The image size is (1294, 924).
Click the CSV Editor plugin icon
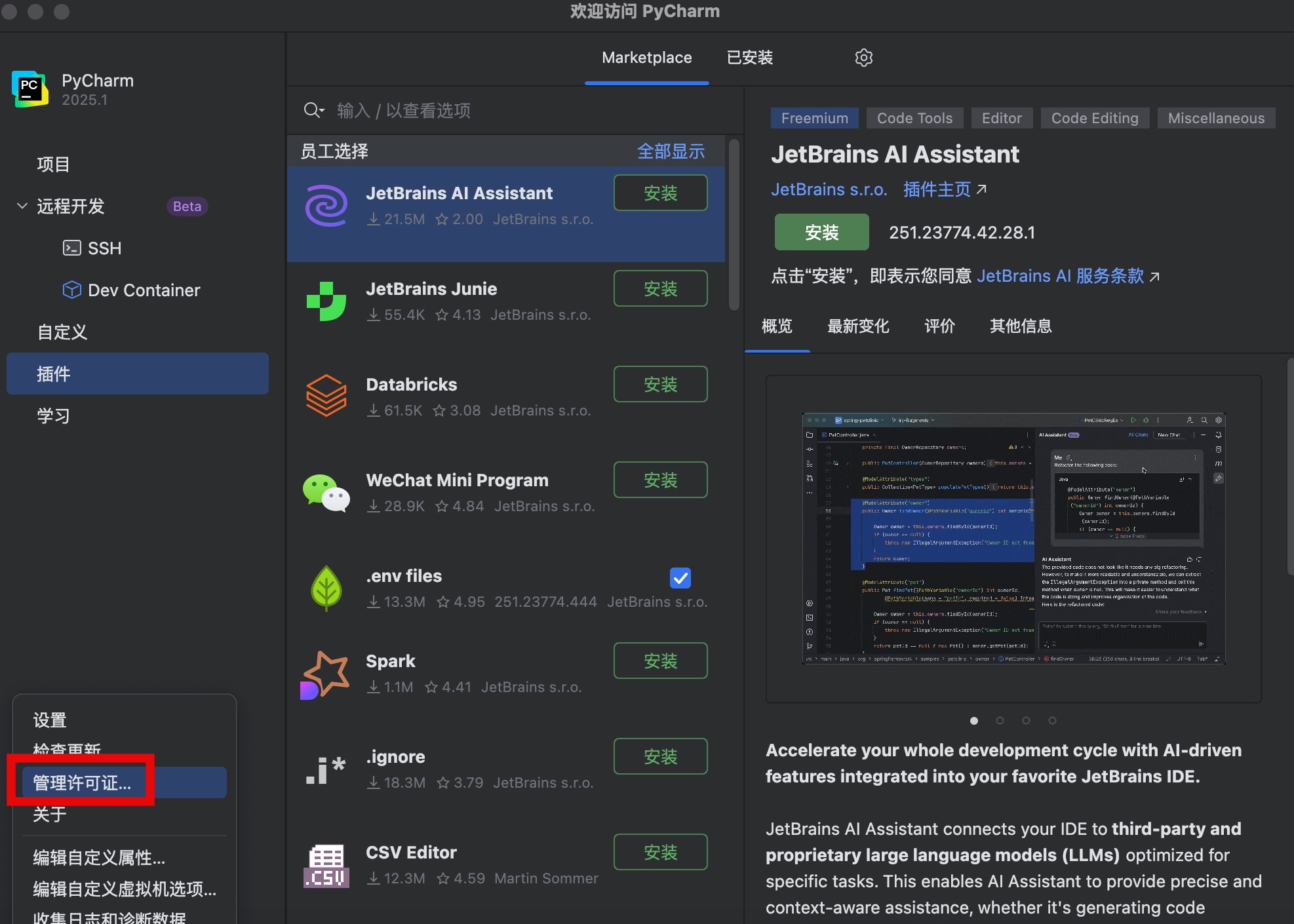[326, 865]
